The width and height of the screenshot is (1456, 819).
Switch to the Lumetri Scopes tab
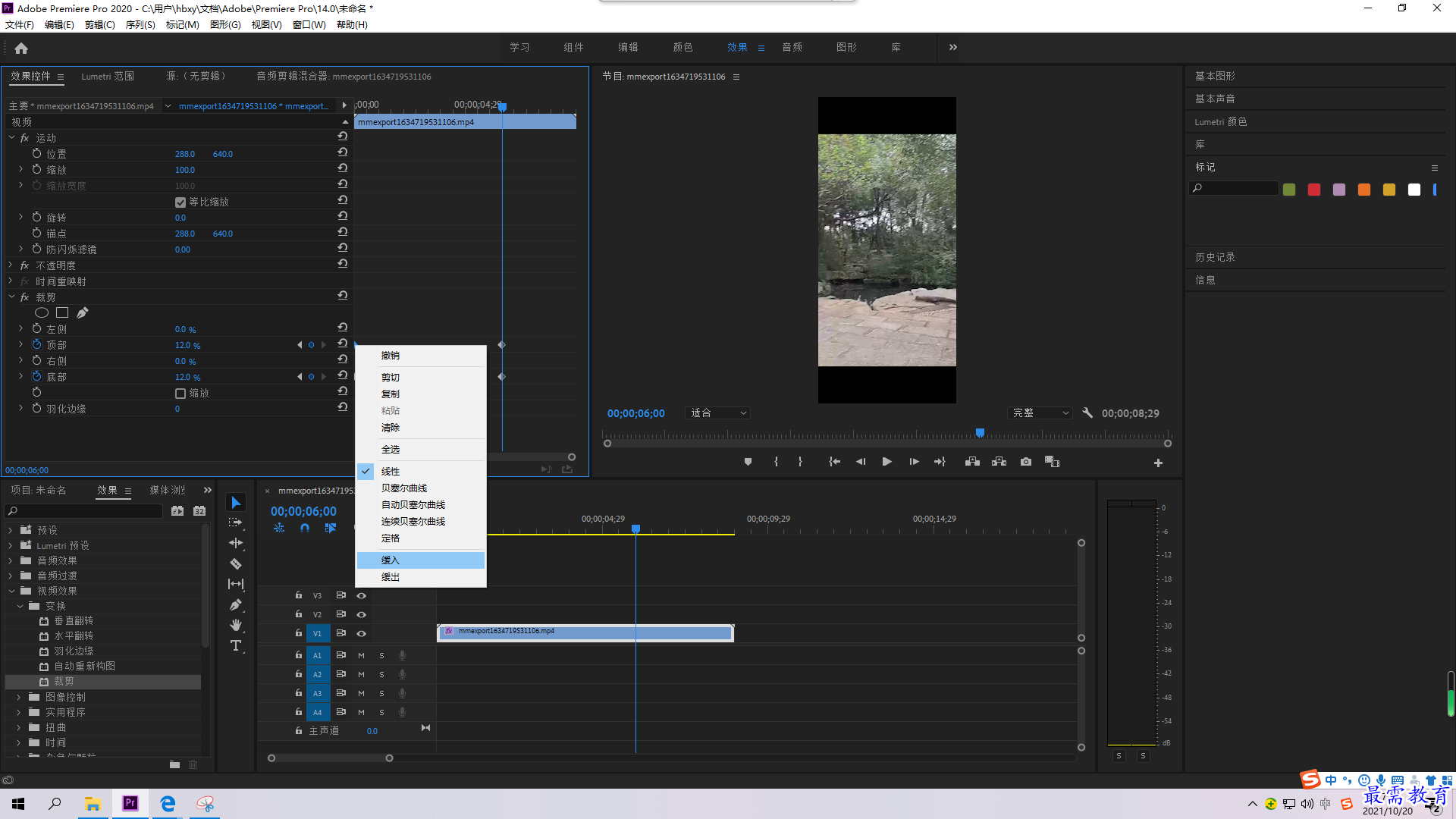(108, 77)
